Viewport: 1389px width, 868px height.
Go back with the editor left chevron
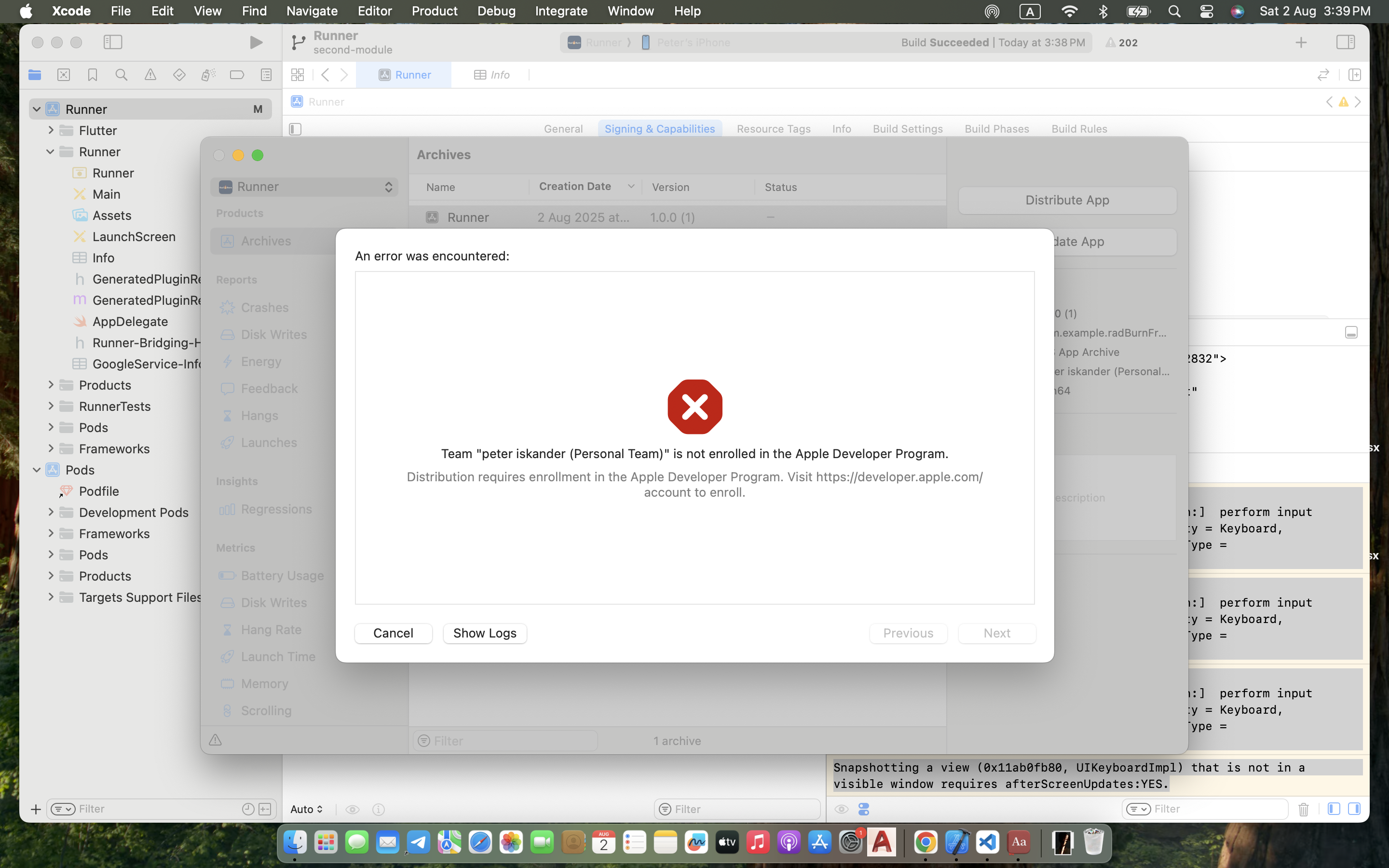[326, 75]
